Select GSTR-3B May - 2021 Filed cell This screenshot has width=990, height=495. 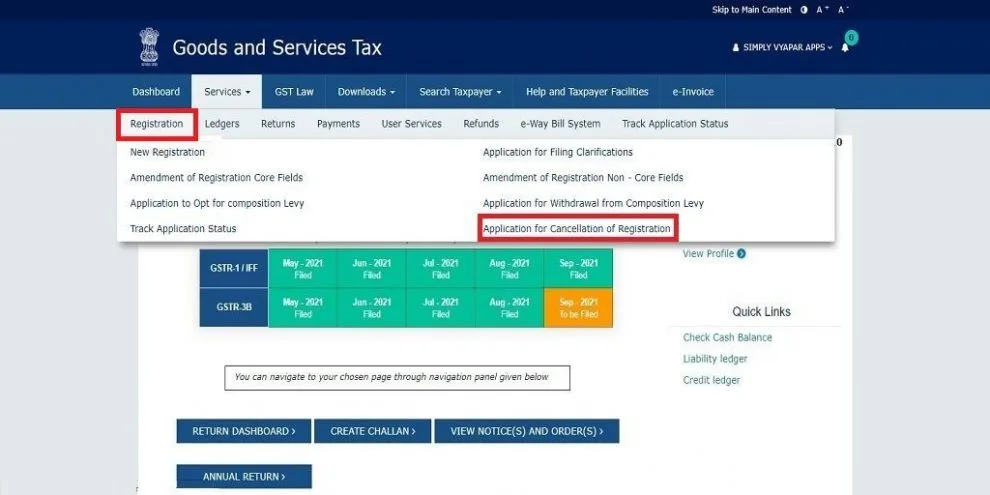[303, 307]
